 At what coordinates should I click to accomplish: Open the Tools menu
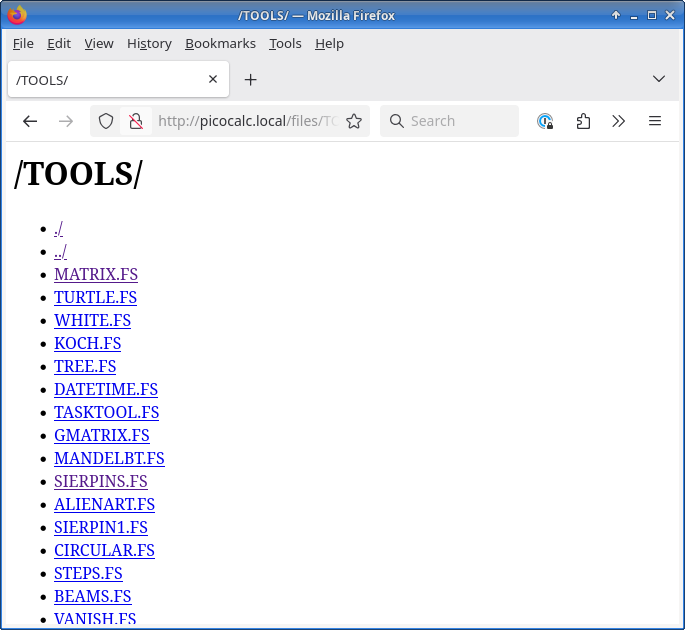click(285, 44)
